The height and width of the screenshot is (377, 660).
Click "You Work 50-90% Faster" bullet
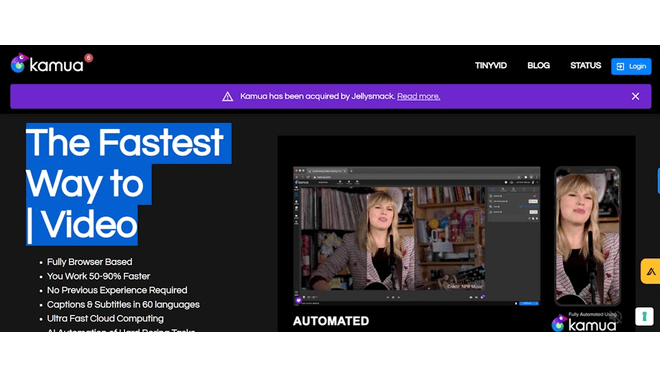pyautogui.click(x=98, y=276)
